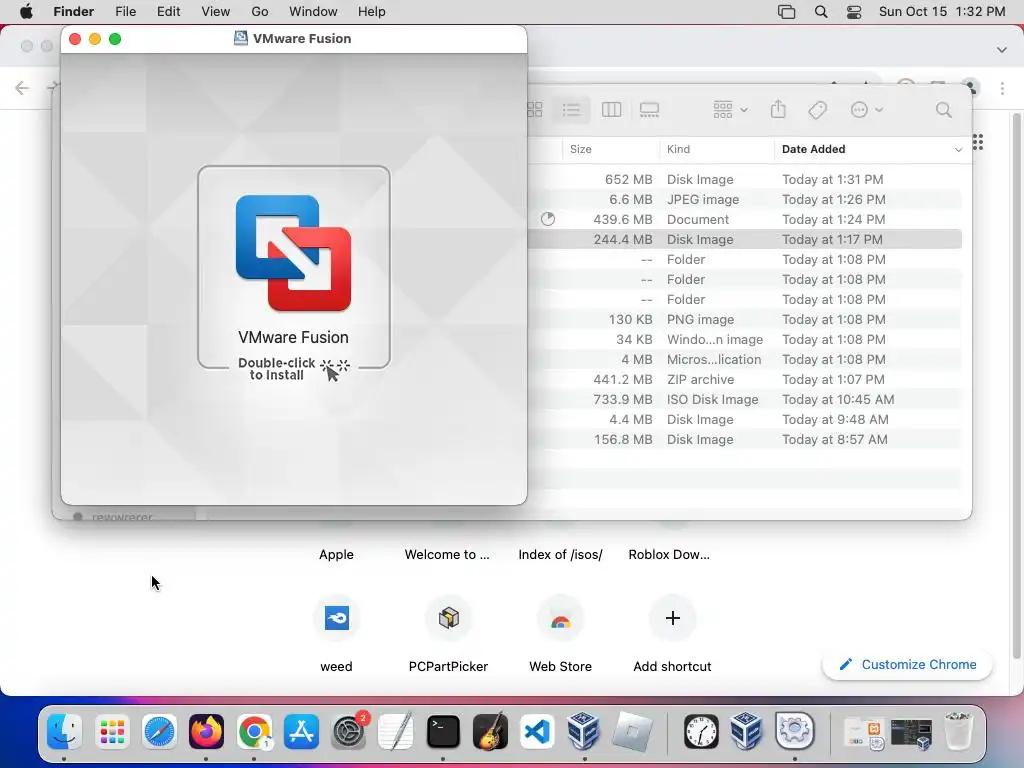Click the Finder edit tags icon

(x=818, y=110)
